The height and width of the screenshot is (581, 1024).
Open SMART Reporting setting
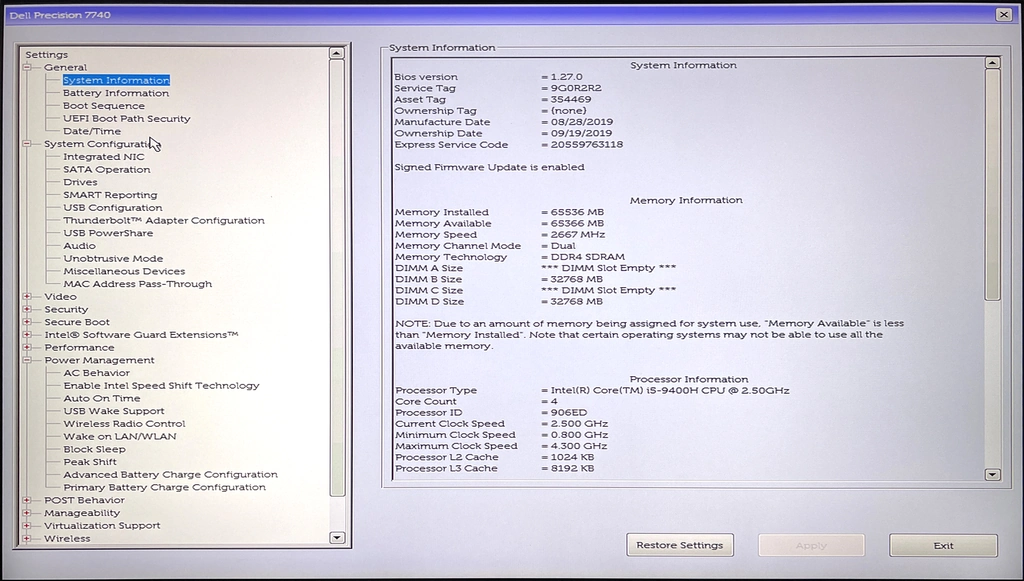[110, 195]
